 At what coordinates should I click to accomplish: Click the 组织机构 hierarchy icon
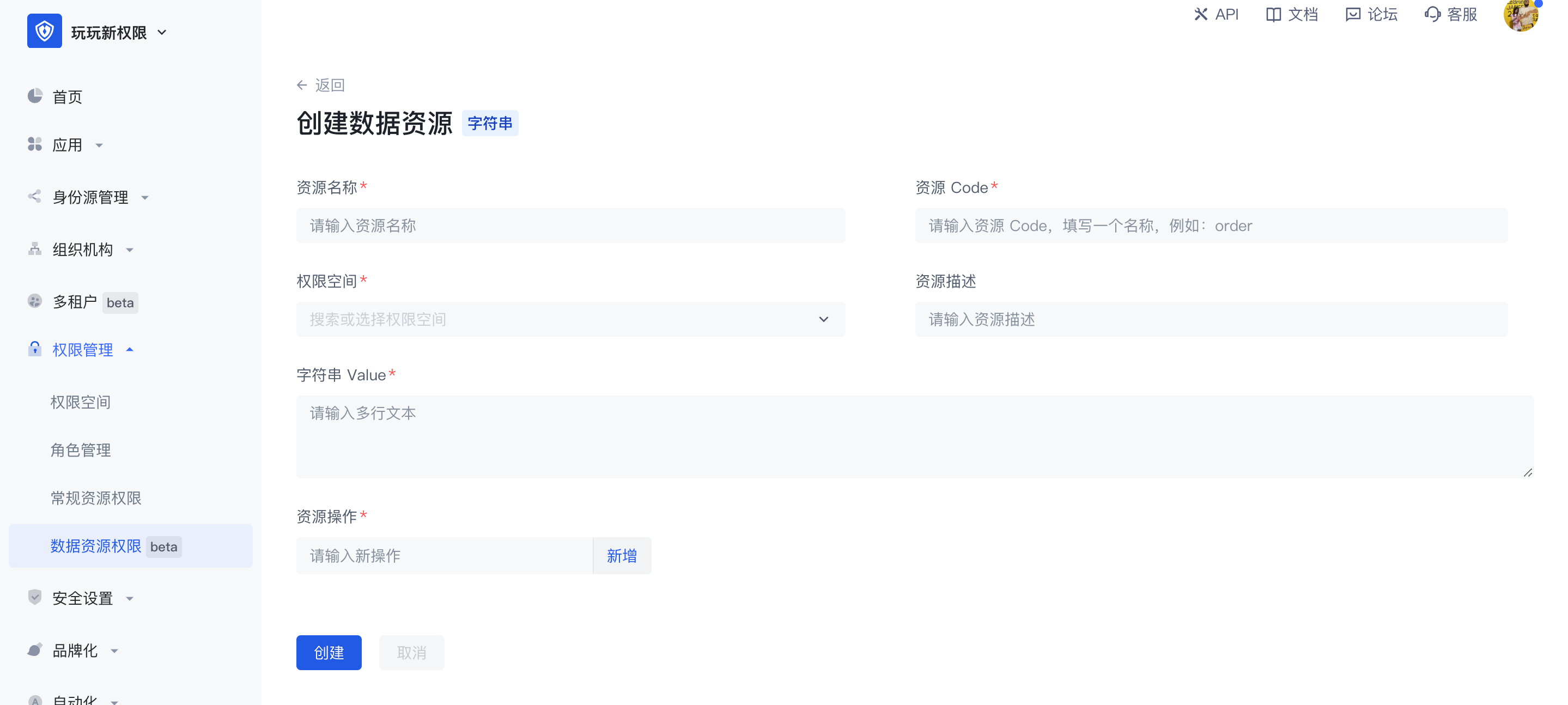(35, 249)
